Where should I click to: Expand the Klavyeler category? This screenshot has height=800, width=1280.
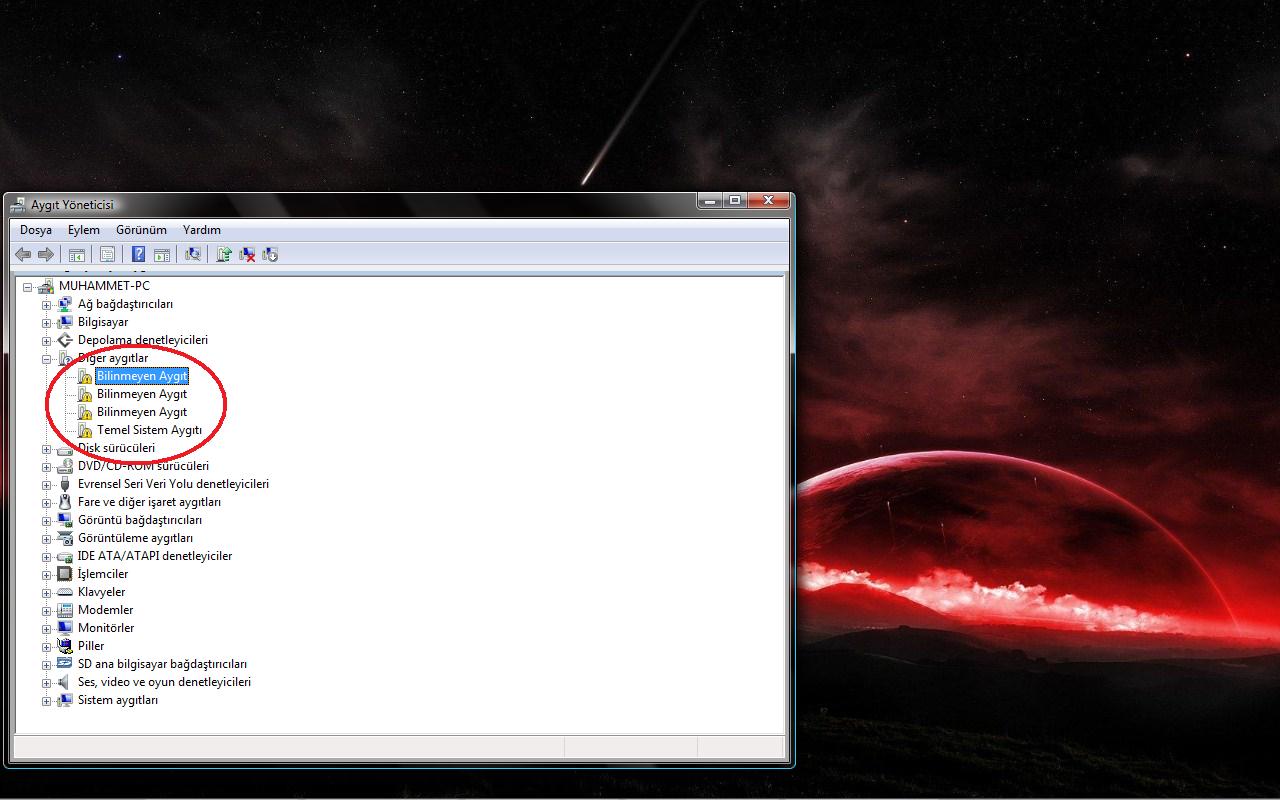coord(46,593)
